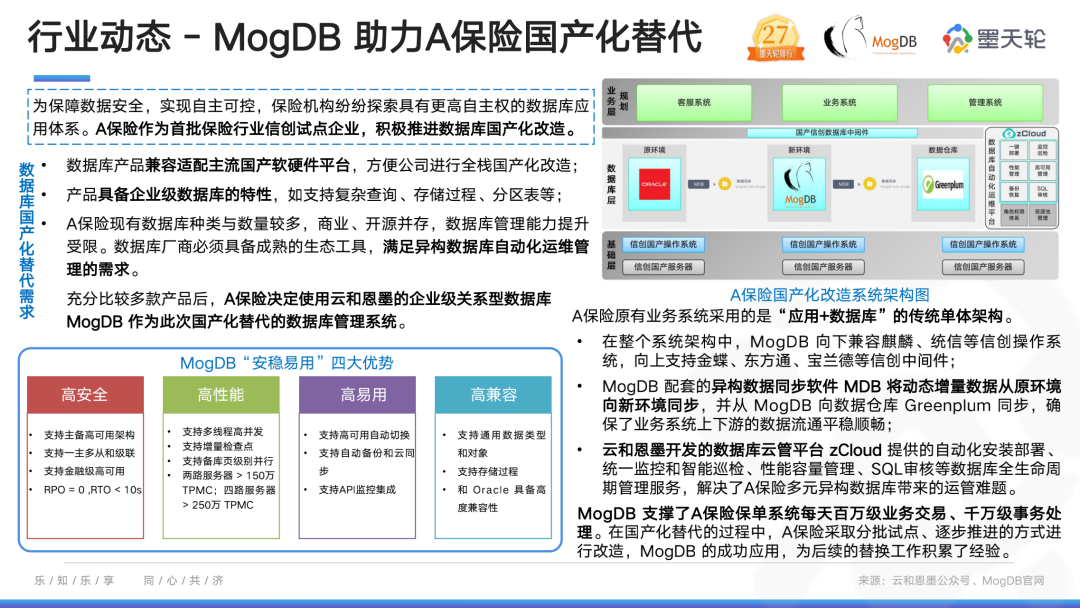This screenshot has width=1080, height=608.
Task: Click the 数据库层 vertical label
Action: pyautogui.click(x=610, y=184)
